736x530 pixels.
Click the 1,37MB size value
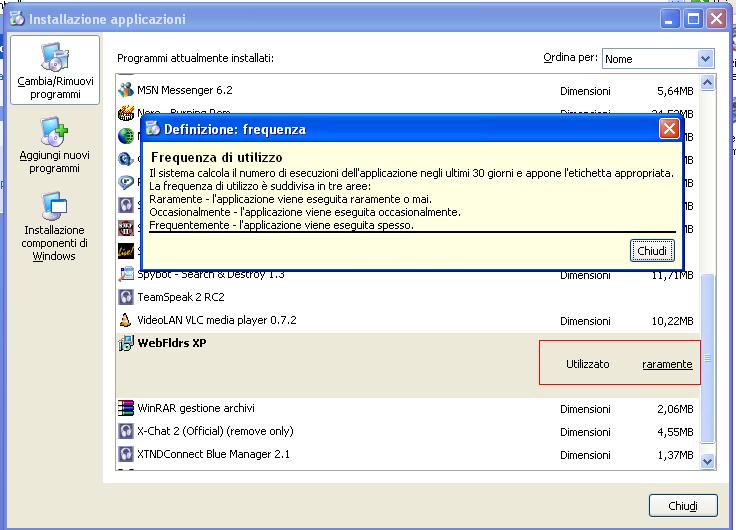tap(675, 455)
